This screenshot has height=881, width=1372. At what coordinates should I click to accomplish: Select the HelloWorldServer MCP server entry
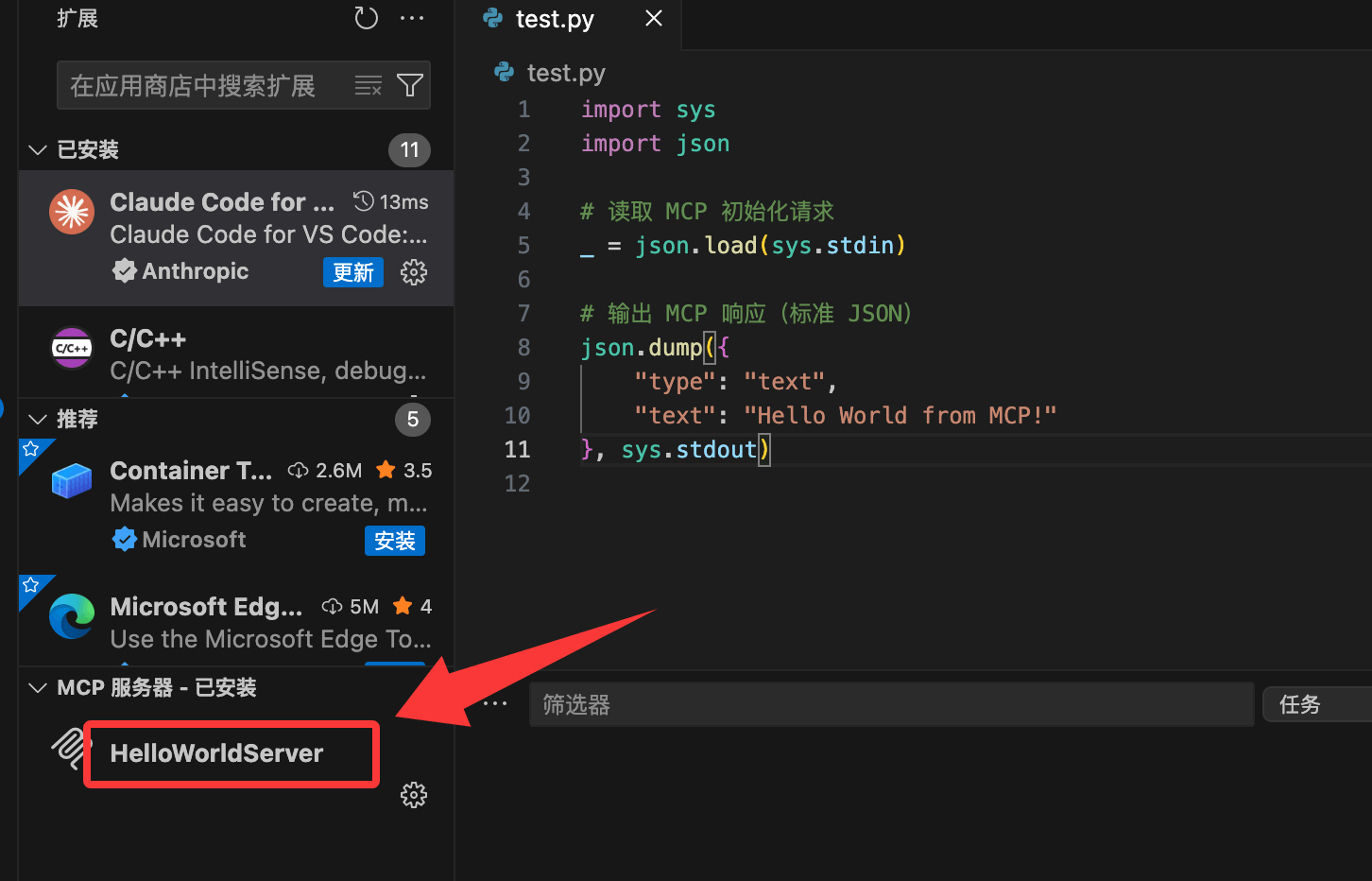(216, 753)
